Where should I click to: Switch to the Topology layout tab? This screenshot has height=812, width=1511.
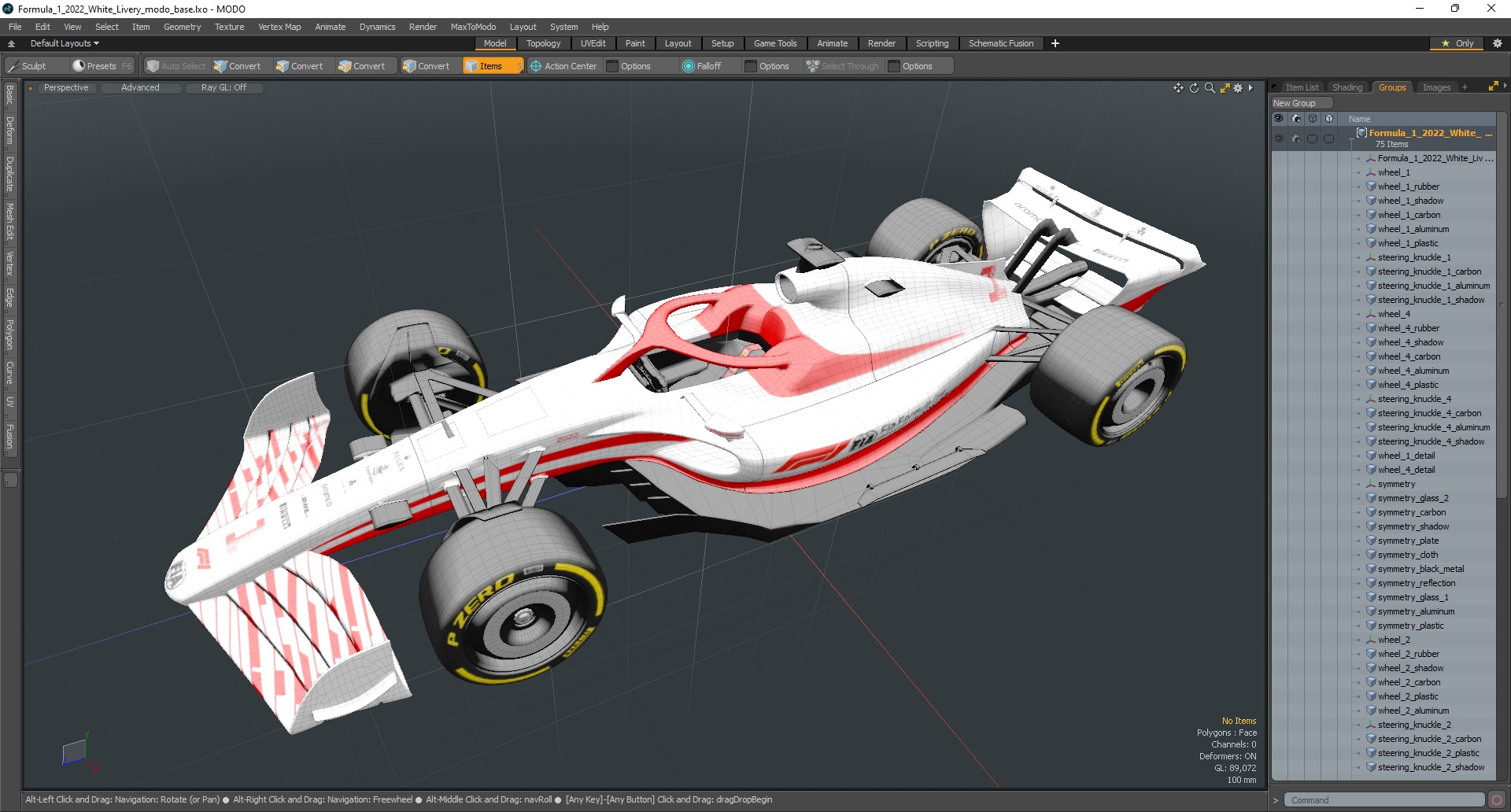[x=543, y=43]
